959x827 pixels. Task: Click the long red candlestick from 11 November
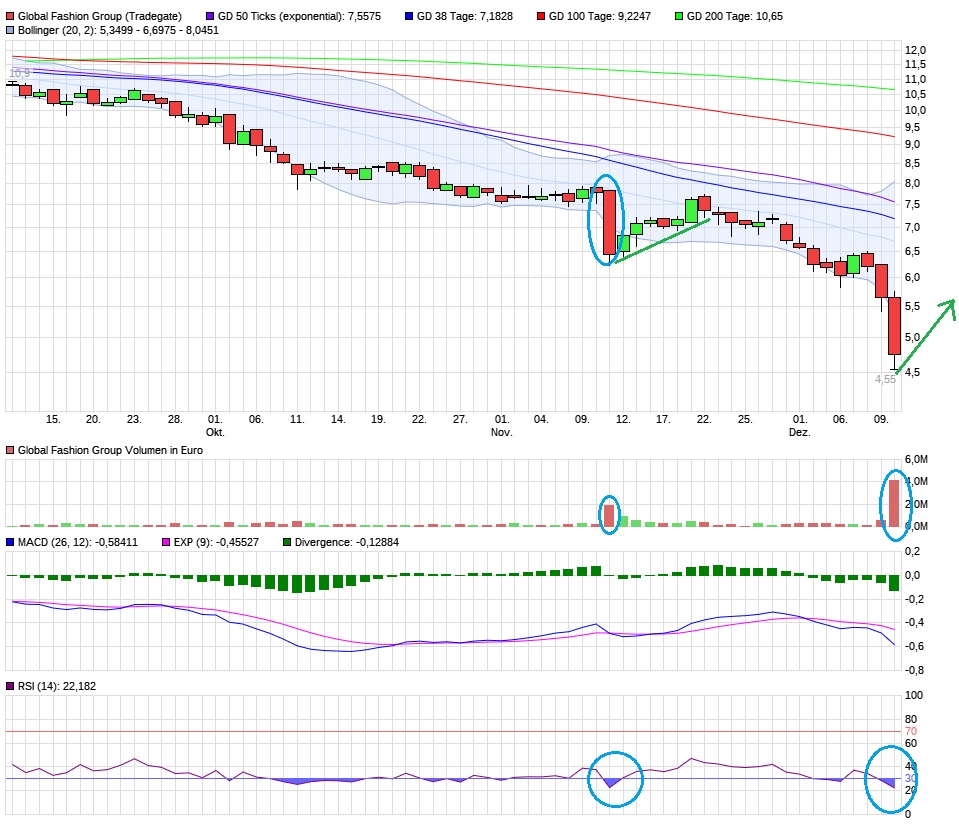pos(610,223)
